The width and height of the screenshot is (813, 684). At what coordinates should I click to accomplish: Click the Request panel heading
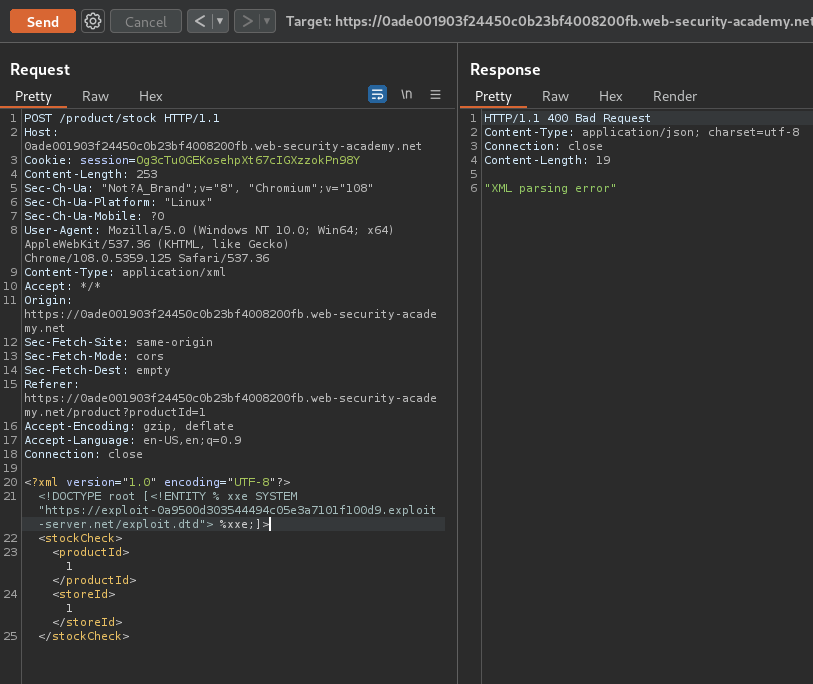click(40, 69)
